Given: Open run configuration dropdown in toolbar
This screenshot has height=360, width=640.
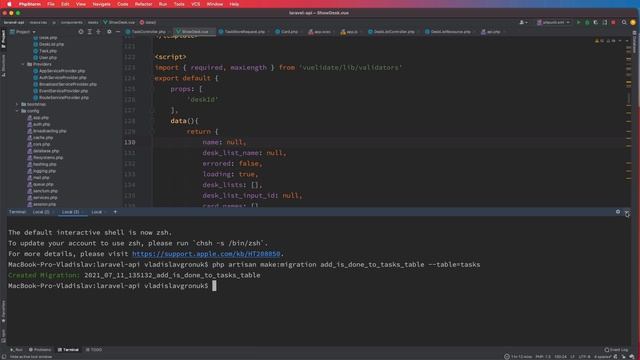Looking at the screenshot, I should click(x=553, y=22).
